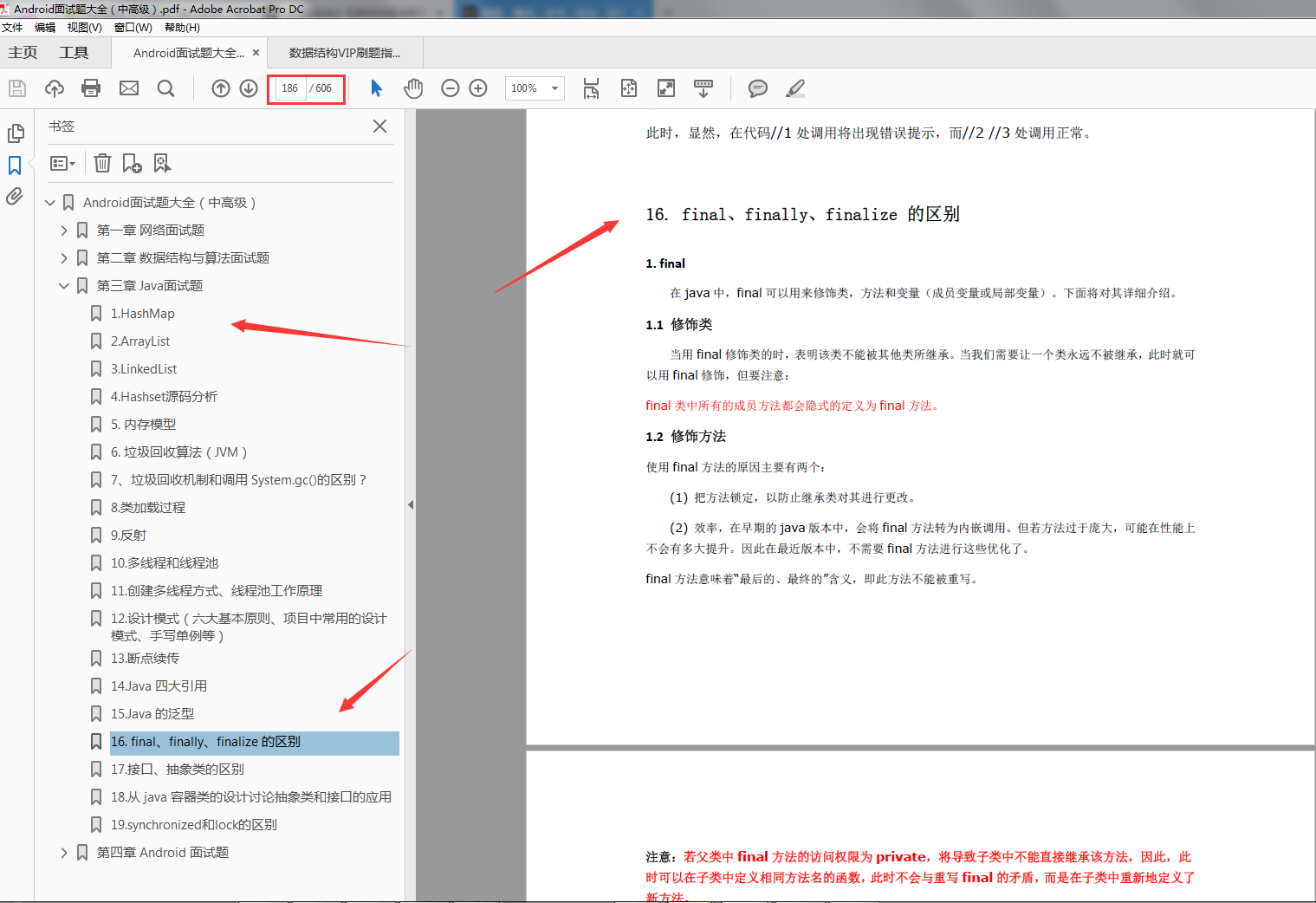This screenshot has width=1316, height=903.
Task: Close the bookmarks panel
Action: coord(379,127)
